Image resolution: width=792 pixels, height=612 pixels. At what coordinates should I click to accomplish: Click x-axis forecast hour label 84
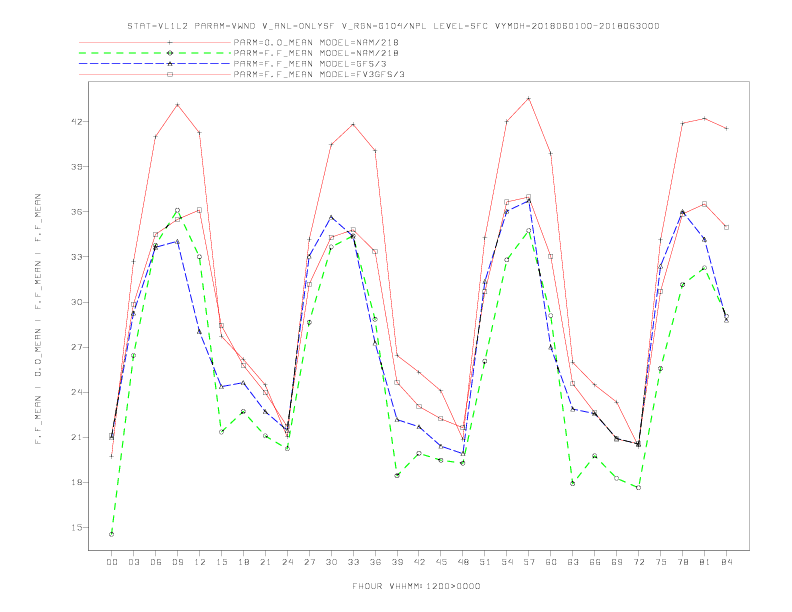726,562
